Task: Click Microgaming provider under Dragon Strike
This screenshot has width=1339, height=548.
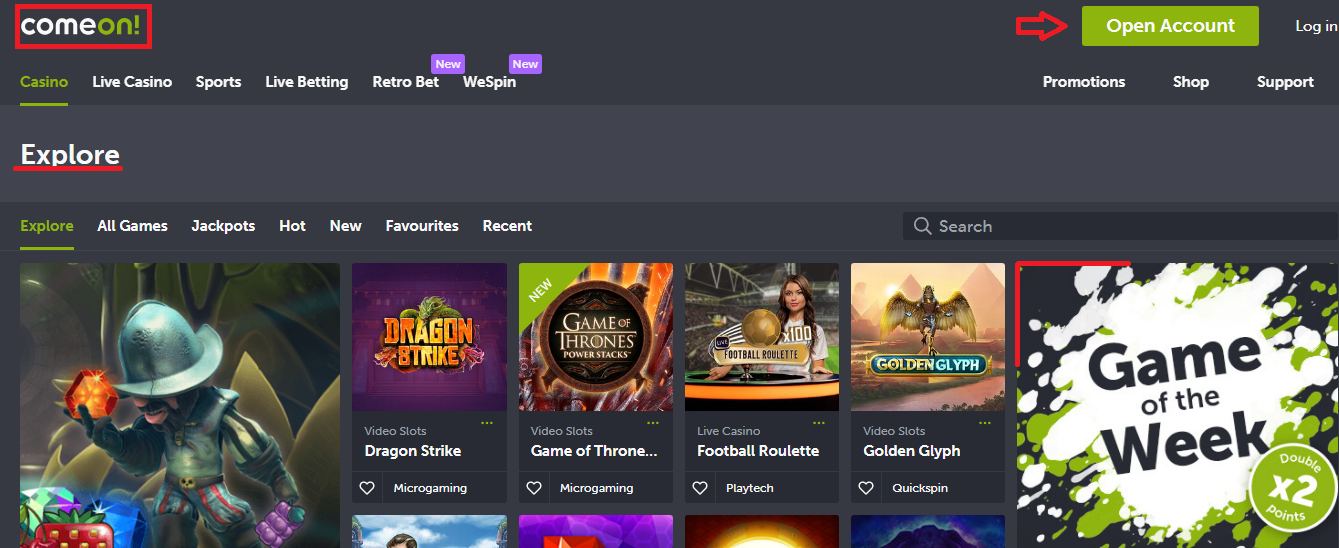Action: [x=430, y=488]
